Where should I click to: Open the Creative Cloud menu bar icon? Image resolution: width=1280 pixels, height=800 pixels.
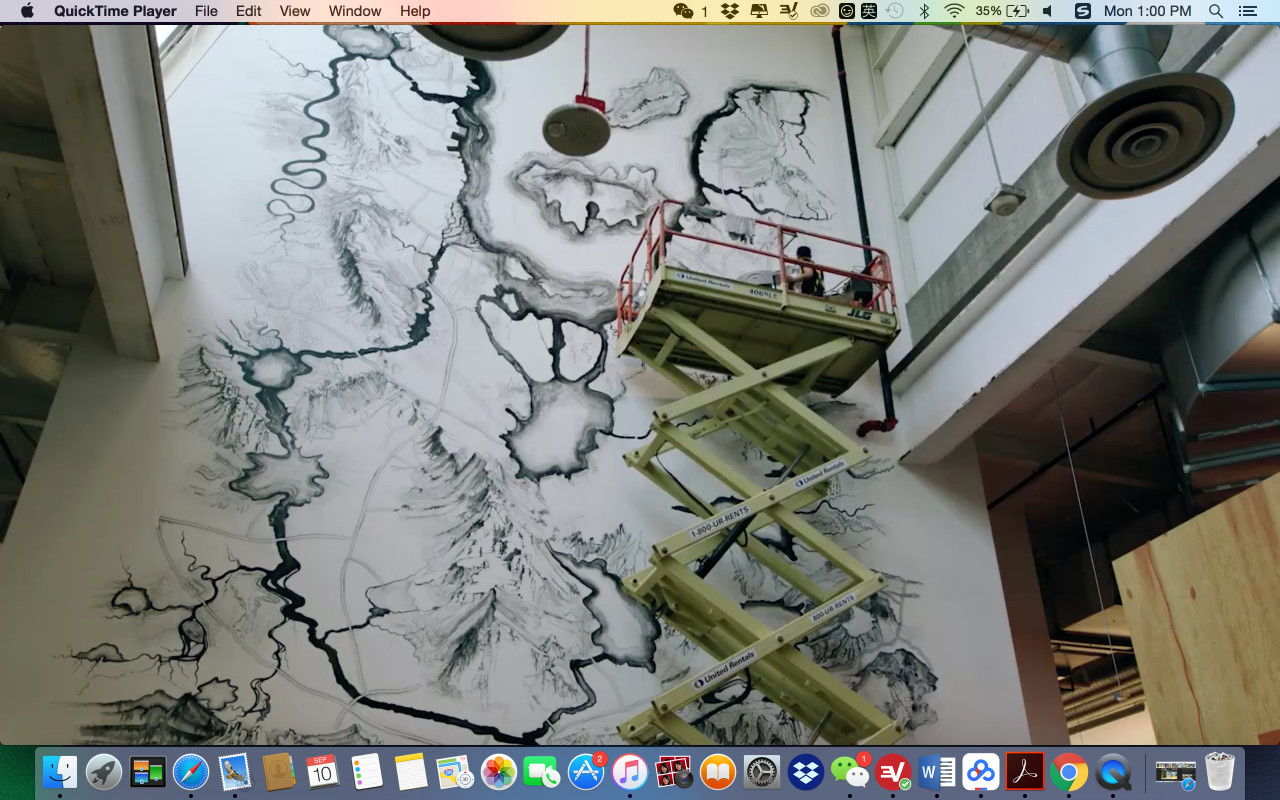click(819, 11)
